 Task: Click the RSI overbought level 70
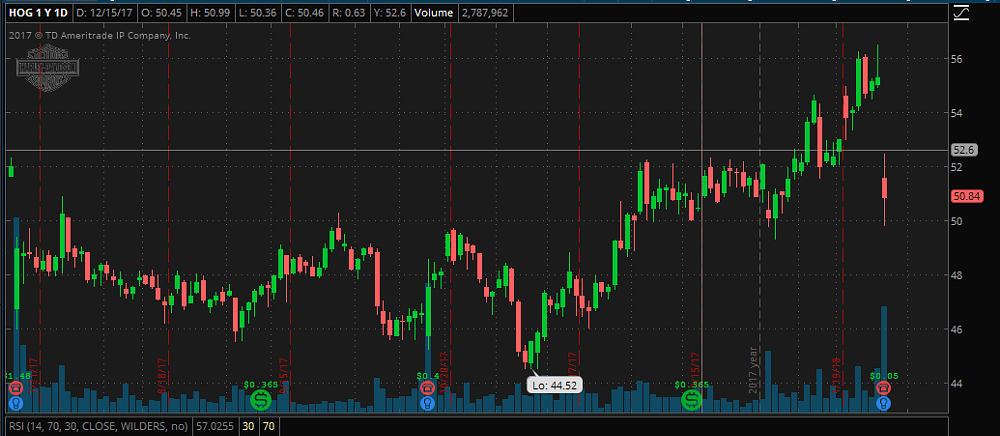(269, 426)
